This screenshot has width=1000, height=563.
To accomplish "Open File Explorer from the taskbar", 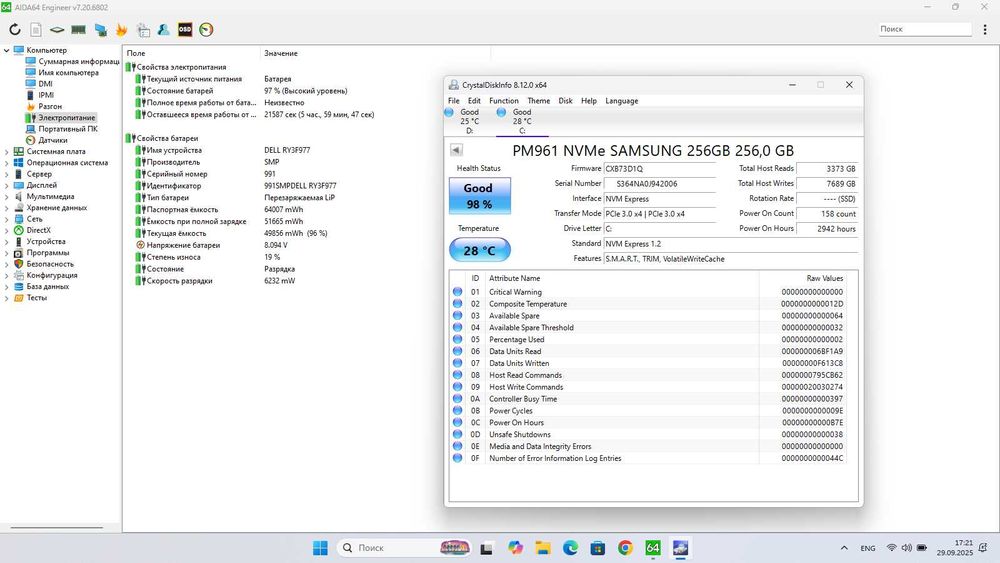I will (x=542, y=548).
